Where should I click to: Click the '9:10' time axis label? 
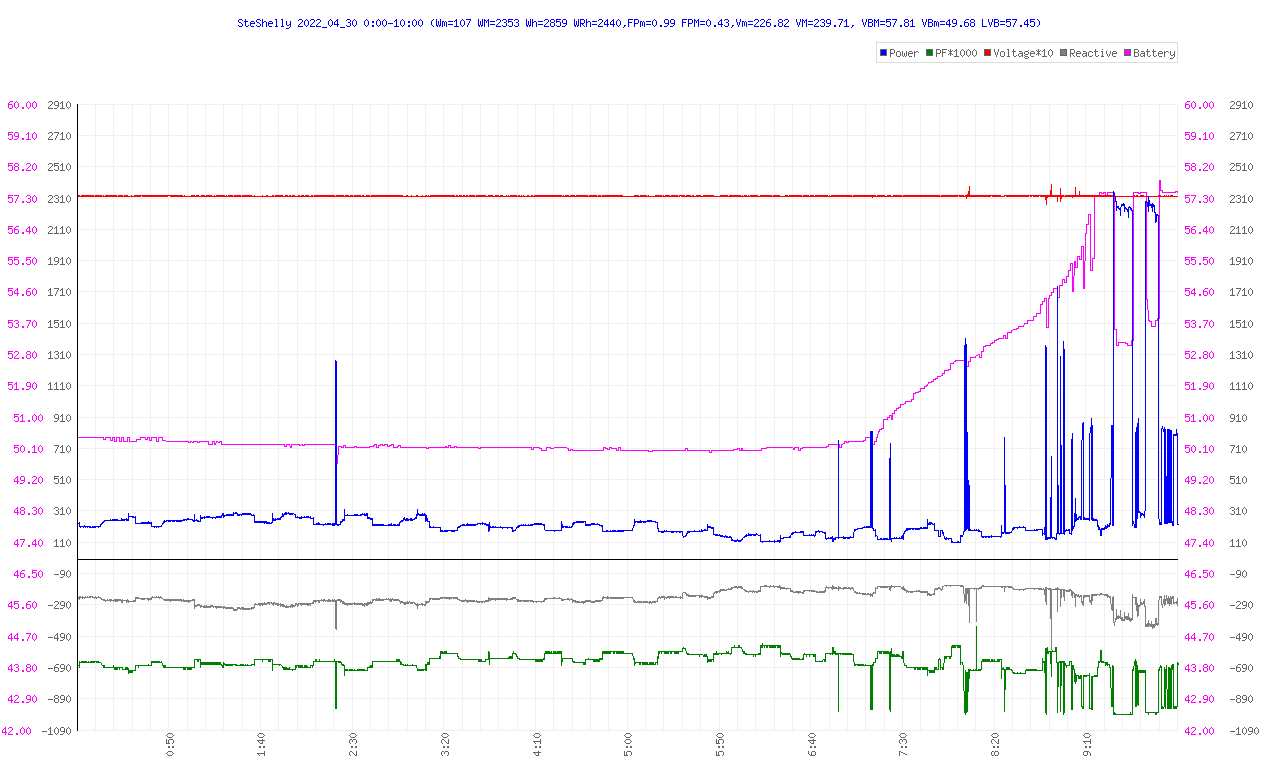coord(1087,746)
